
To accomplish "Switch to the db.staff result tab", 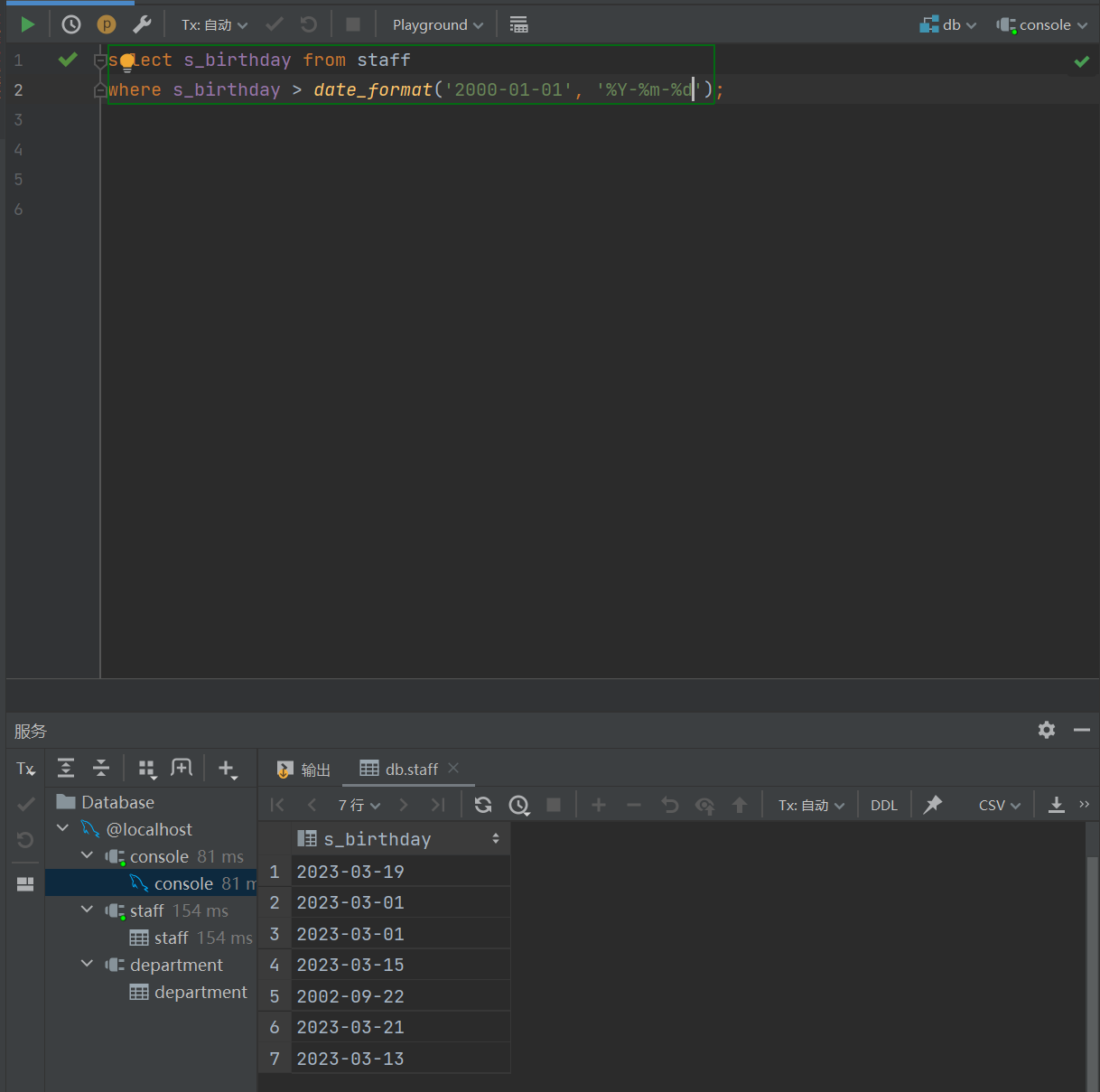I will tap(399, 769).
